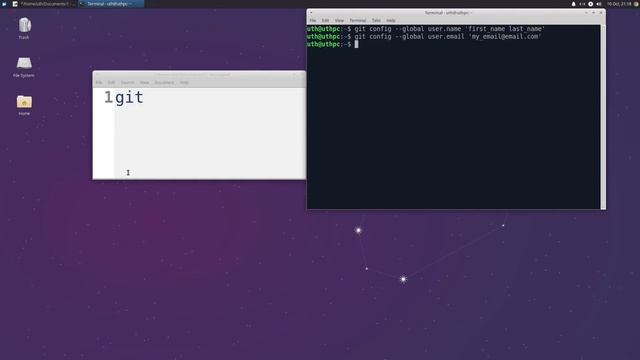Viewport: 640px width, 360px height.
Task: Open the text editor Help menu
Action: 184,82
